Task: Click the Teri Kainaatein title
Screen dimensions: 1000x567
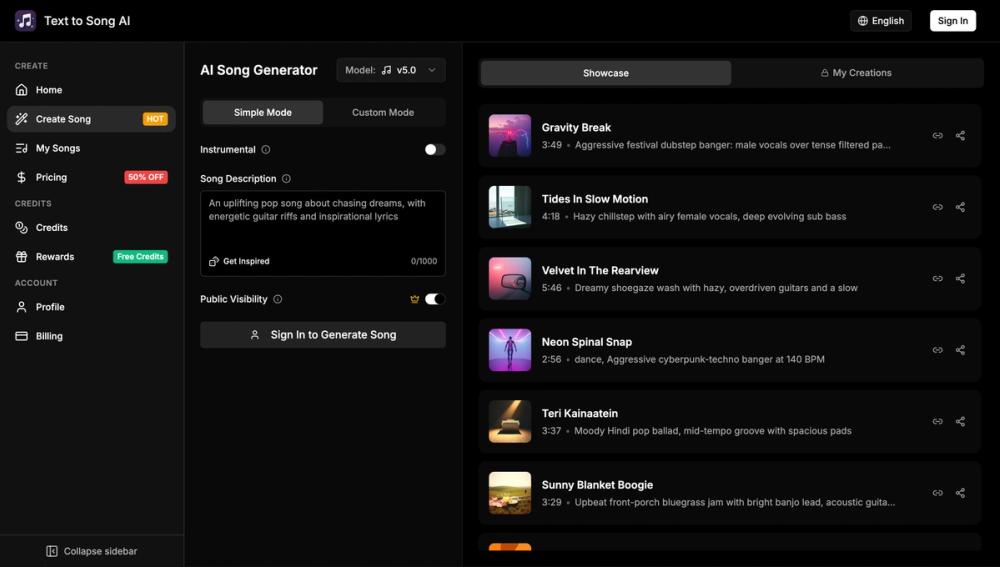Action: tap(580, 413)
